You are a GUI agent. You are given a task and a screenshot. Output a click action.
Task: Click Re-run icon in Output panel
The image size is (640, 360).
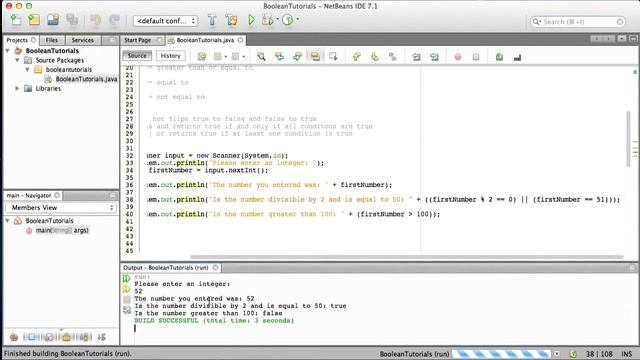[x=127, y=279]
